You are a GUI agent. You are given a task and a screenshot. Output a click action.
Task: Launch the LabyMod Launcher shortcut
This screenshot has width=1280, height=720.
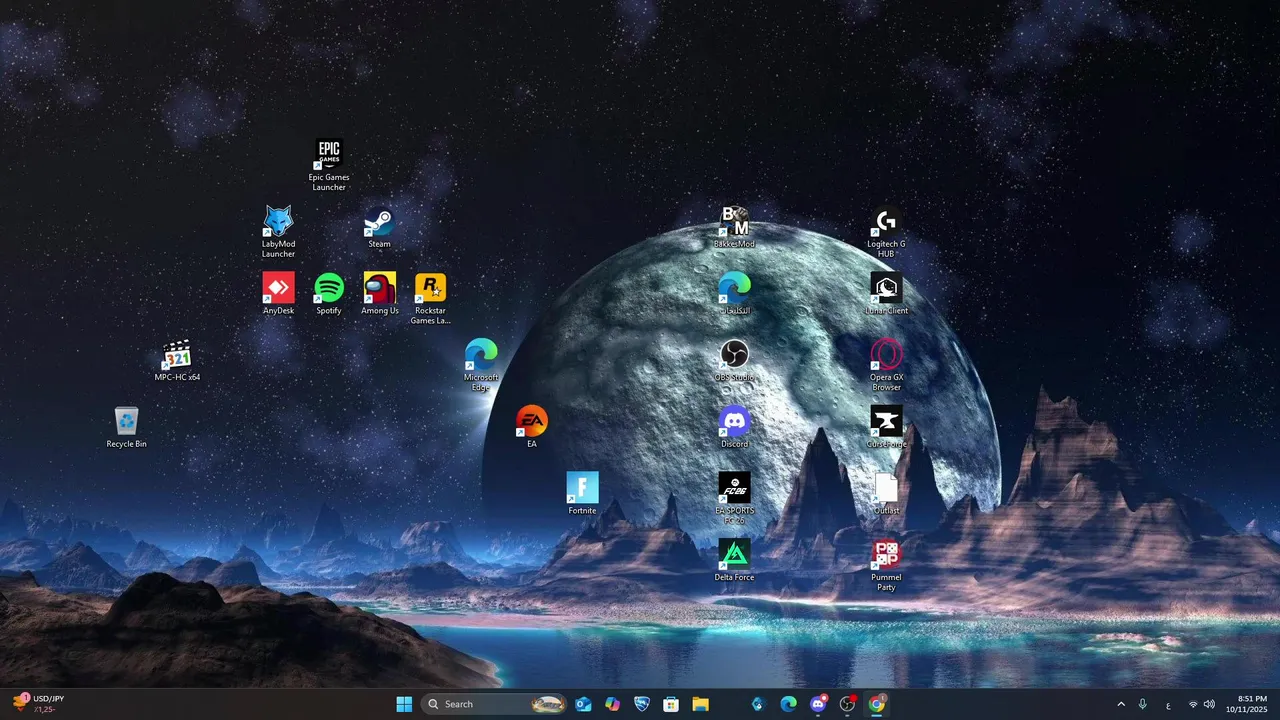pyautogui.click(x=278, y=232)
